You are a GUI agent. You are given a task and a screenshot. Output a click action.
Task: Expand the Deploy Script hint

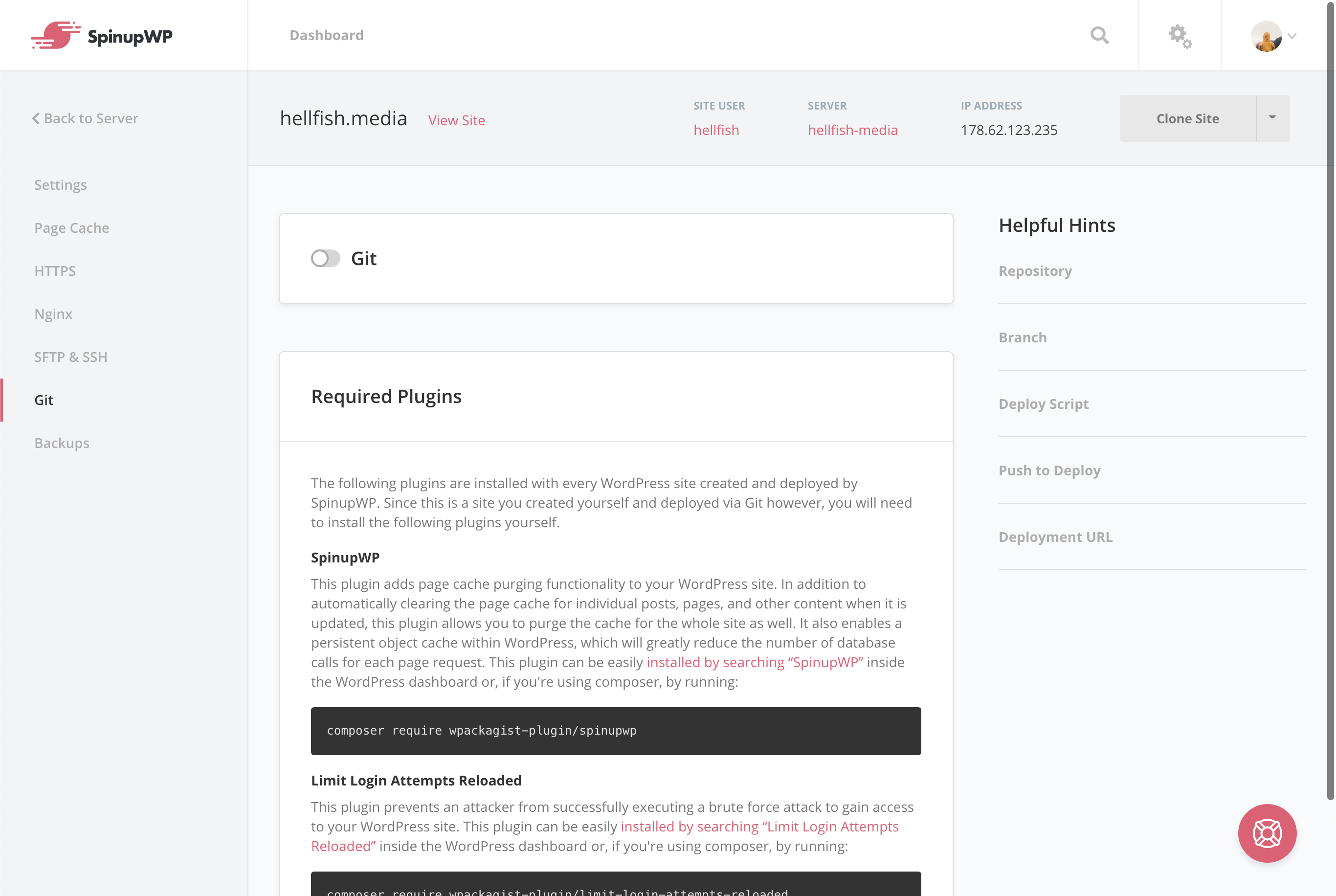click(1043, 404)
